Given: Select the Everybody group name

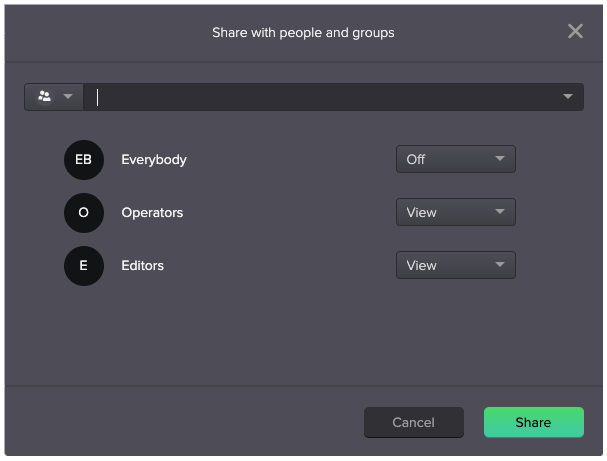Looking at the screenshot, I should [x=154, y=159].
